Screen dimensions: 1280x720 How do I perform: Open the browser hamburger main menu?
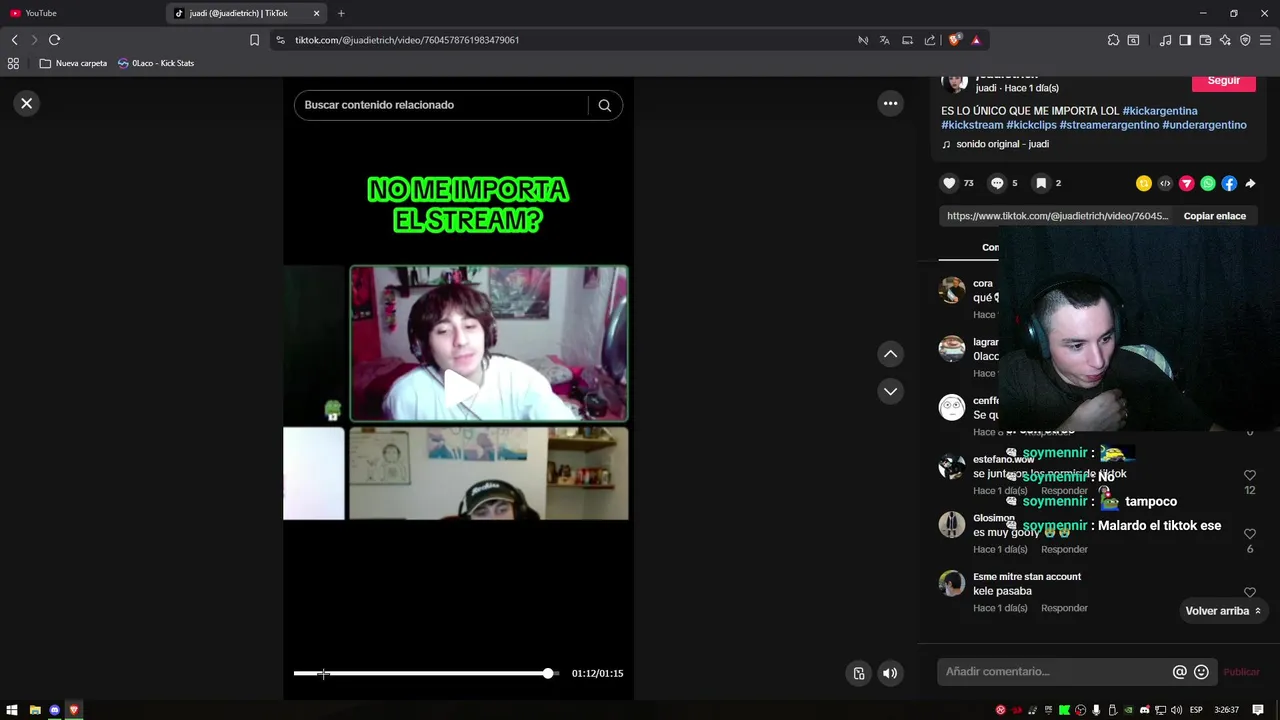point(1266,40)
